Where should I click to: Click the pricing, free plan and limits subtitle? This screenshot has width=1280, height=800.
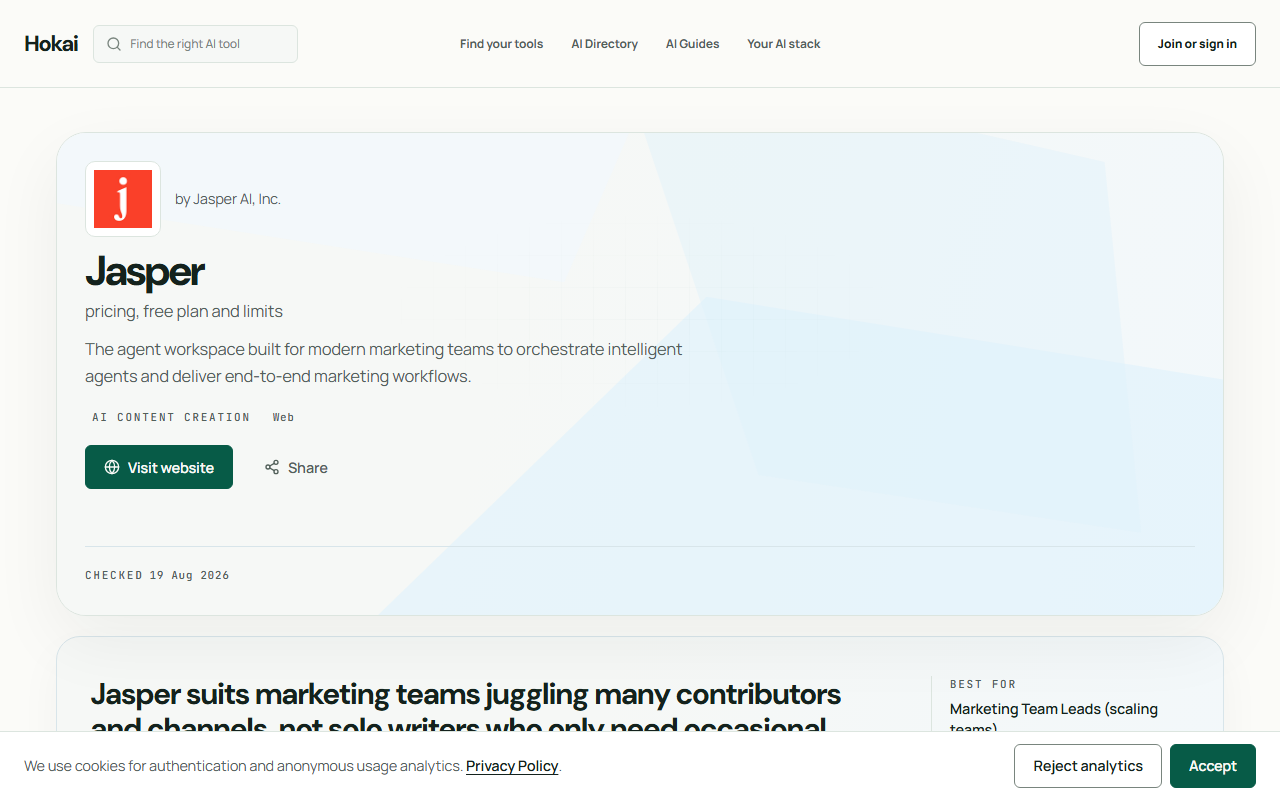pos(184,311)
